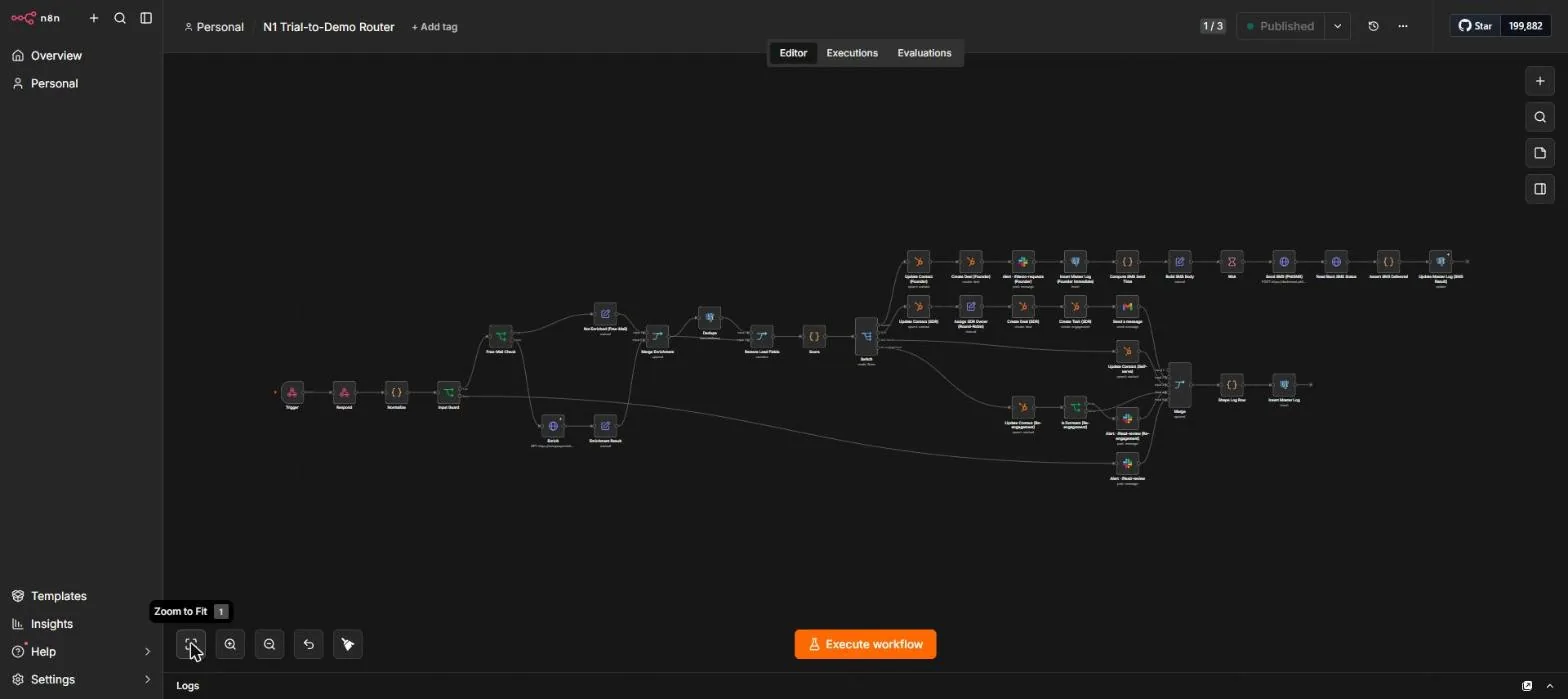Add a sticky note to the canvas
This screenshot has height=699, width=1568.
click(x=1540, y=153)
